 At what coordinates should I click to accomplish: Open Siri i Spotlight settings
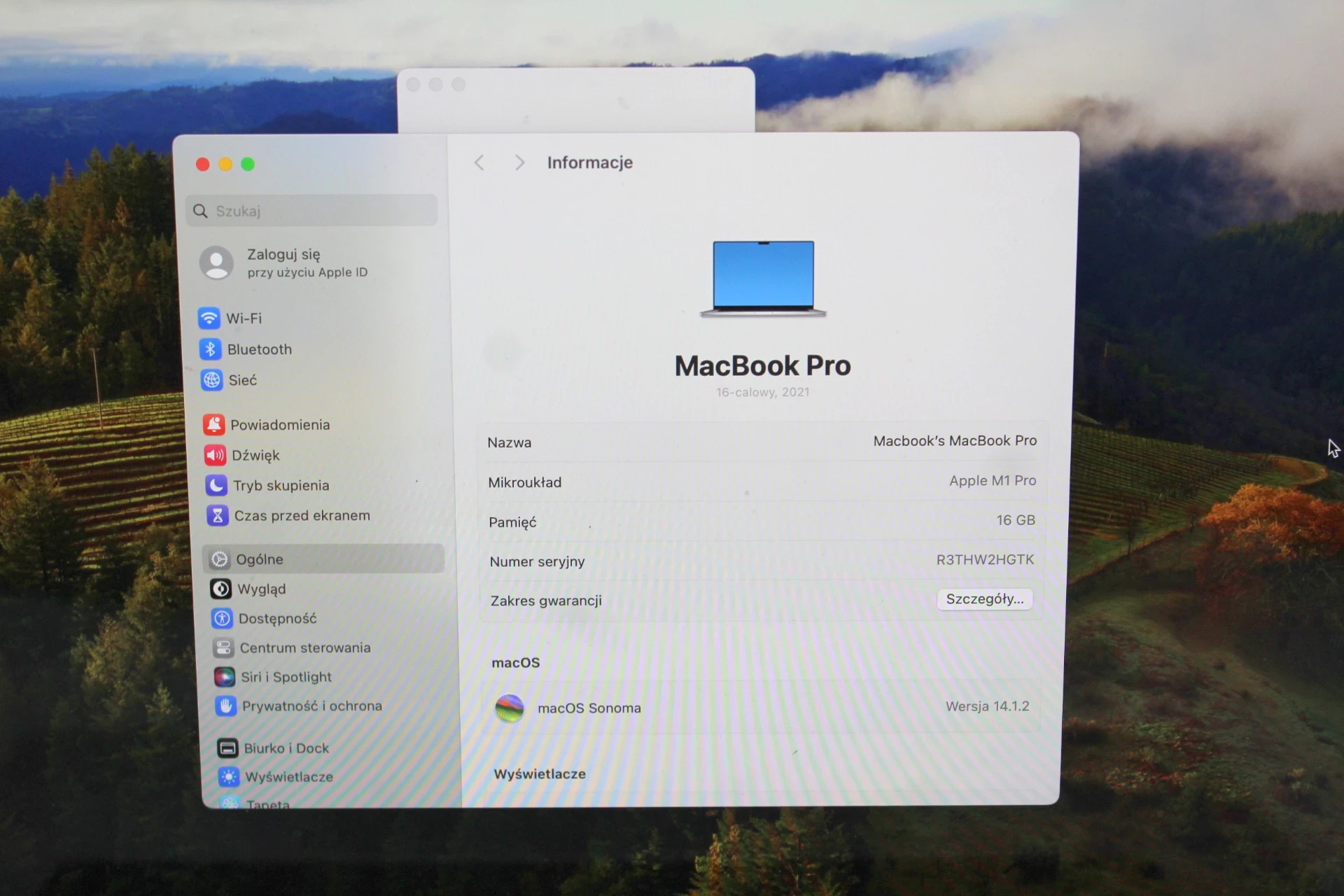pyautogui.click(x=286, y=677)
